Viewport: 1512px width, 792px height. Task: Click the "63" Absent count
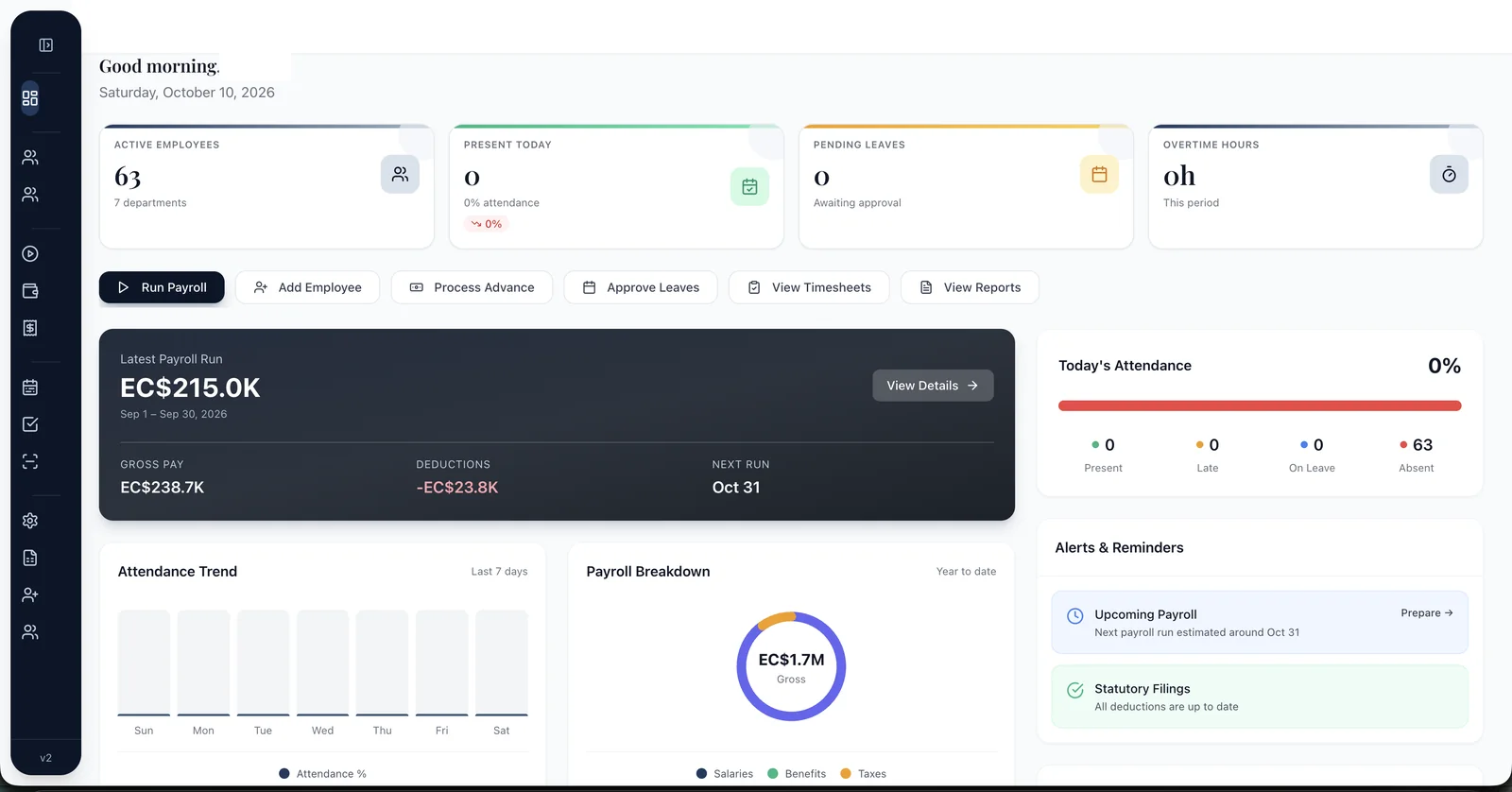pyautogui.click(x=1422, y=445)
